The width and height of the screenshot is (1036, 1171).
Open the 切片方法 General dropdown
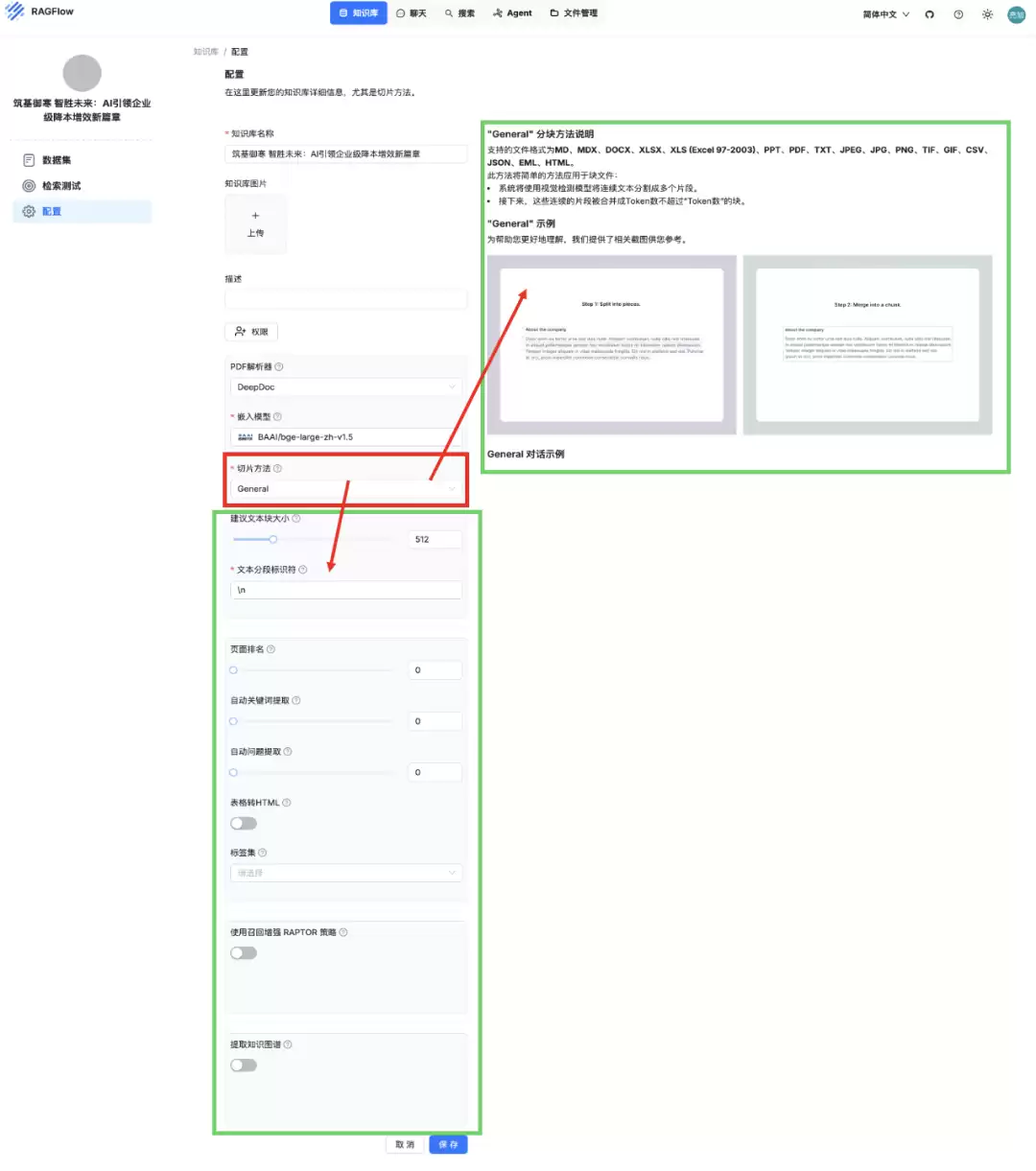[346, 488]
